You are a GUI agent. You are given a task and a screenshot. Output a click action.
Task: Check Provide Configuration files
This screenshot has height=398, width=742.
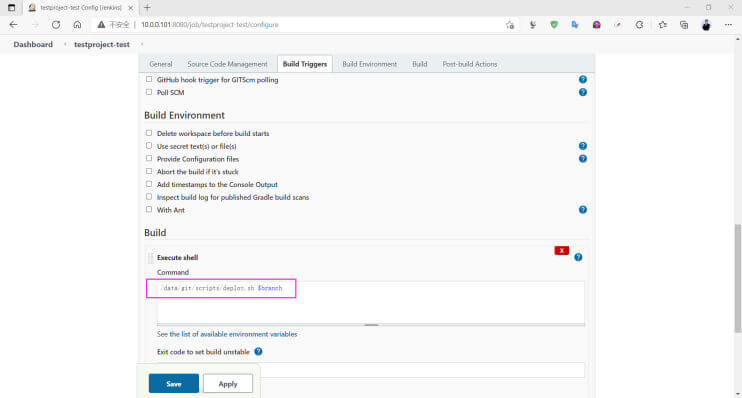click(x=149, y=159)
